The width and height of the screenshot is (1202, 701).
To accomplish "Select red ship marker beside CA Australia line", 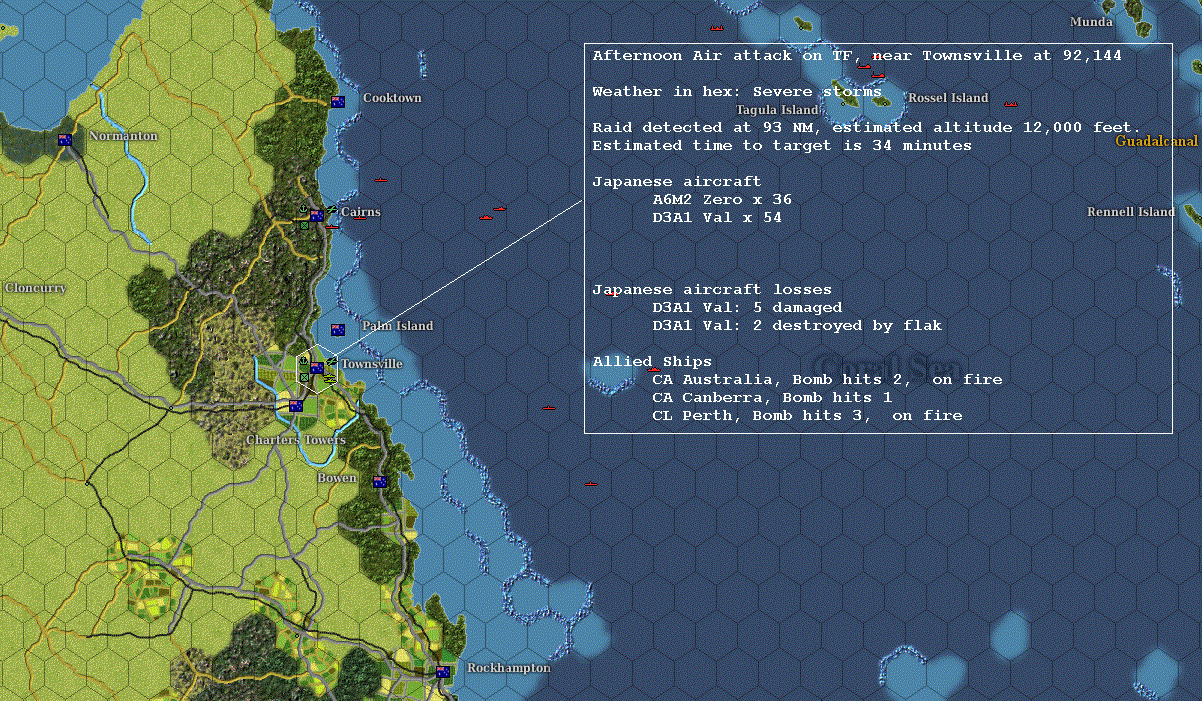I will click(x=655, y=370).
